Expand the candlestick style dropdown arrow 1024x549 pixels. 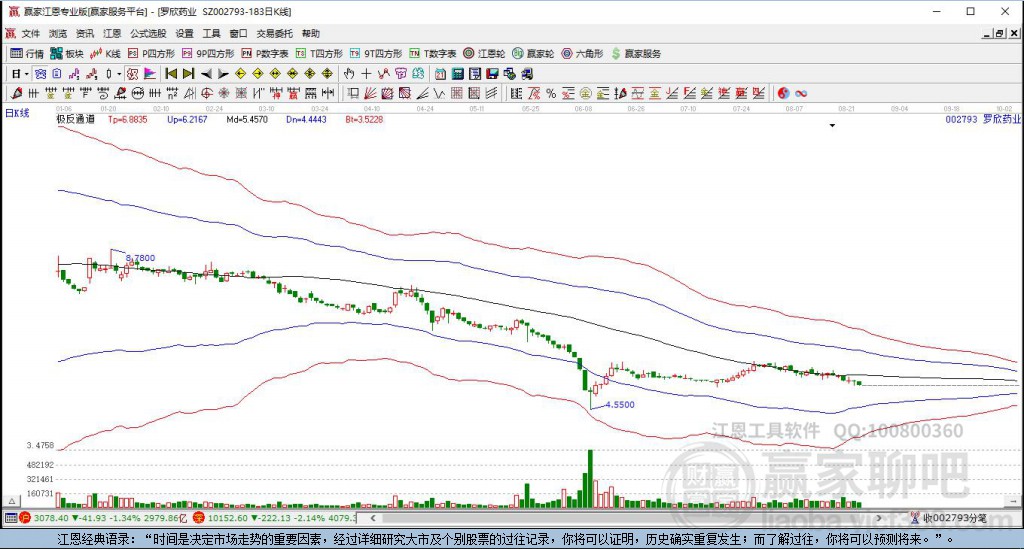118,74
